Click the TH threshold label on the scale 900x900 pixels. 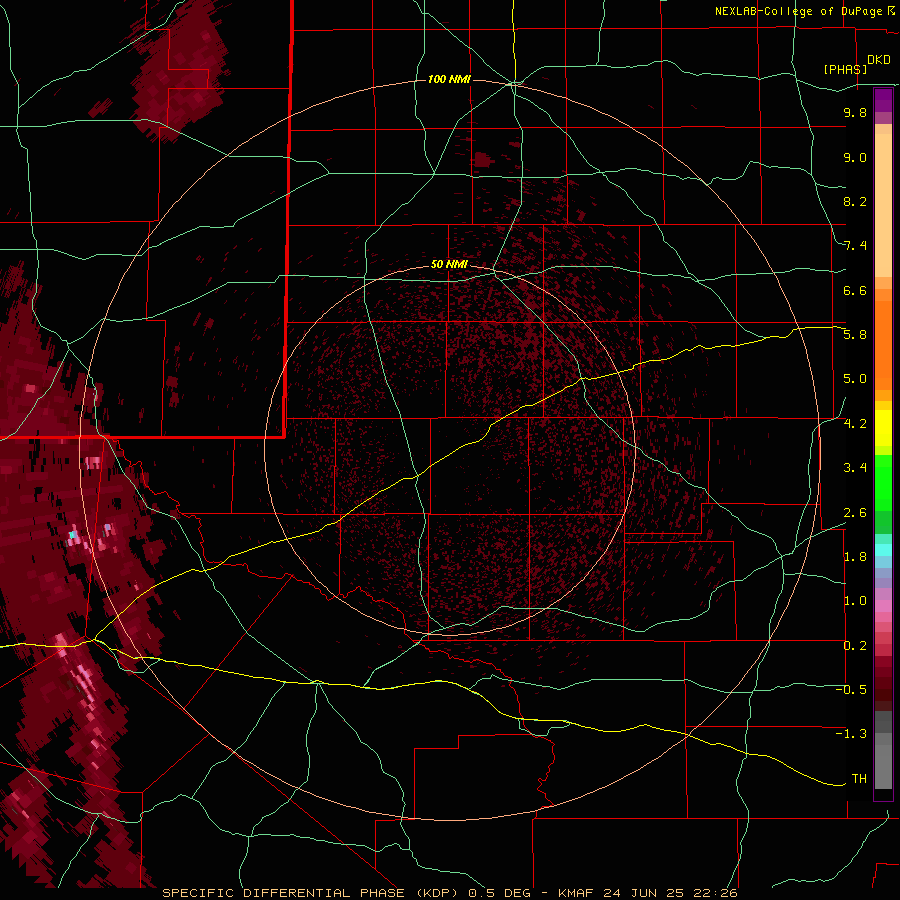tap(859, 779)
